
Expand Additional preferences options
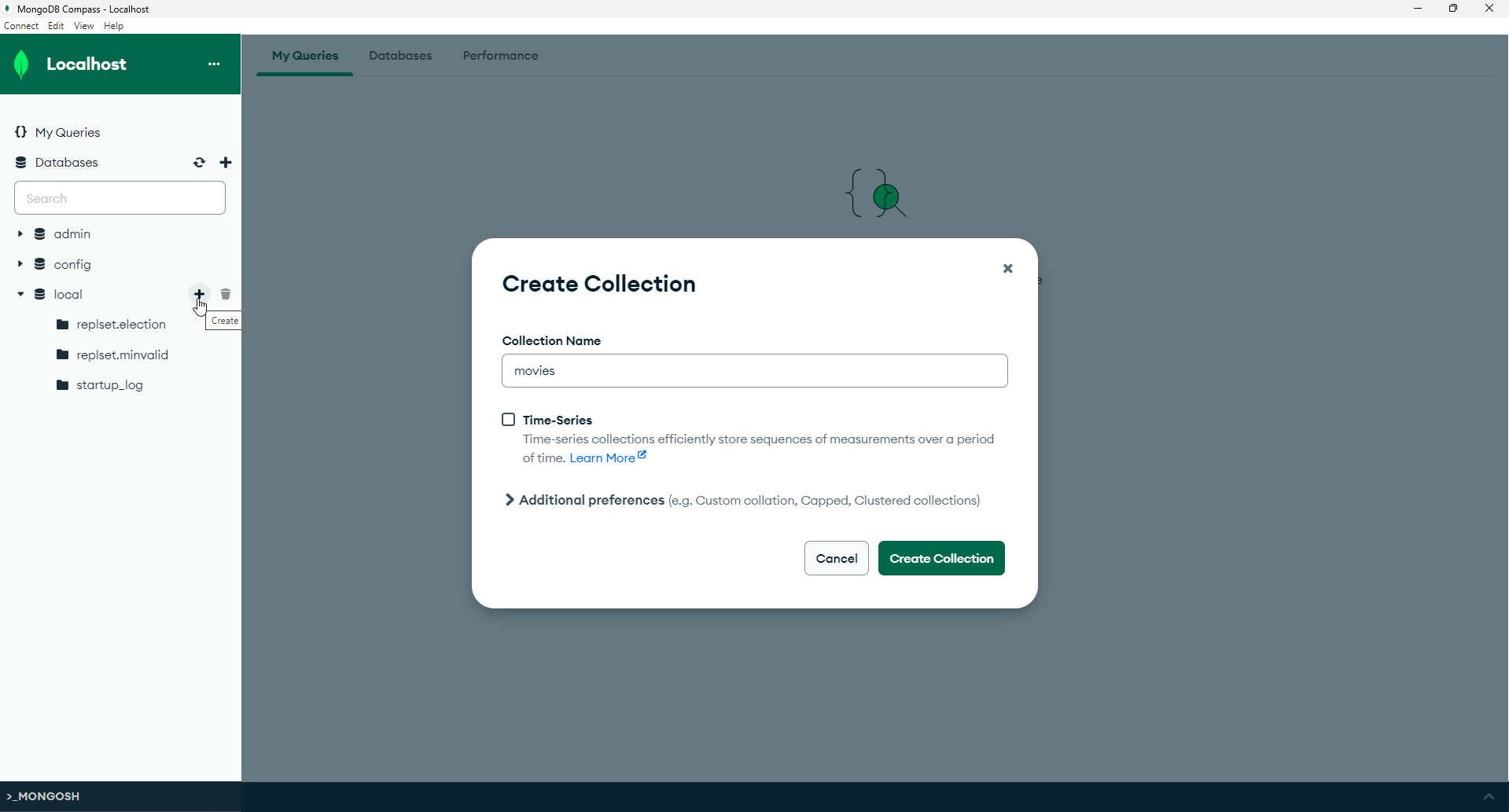coord(510,500)
